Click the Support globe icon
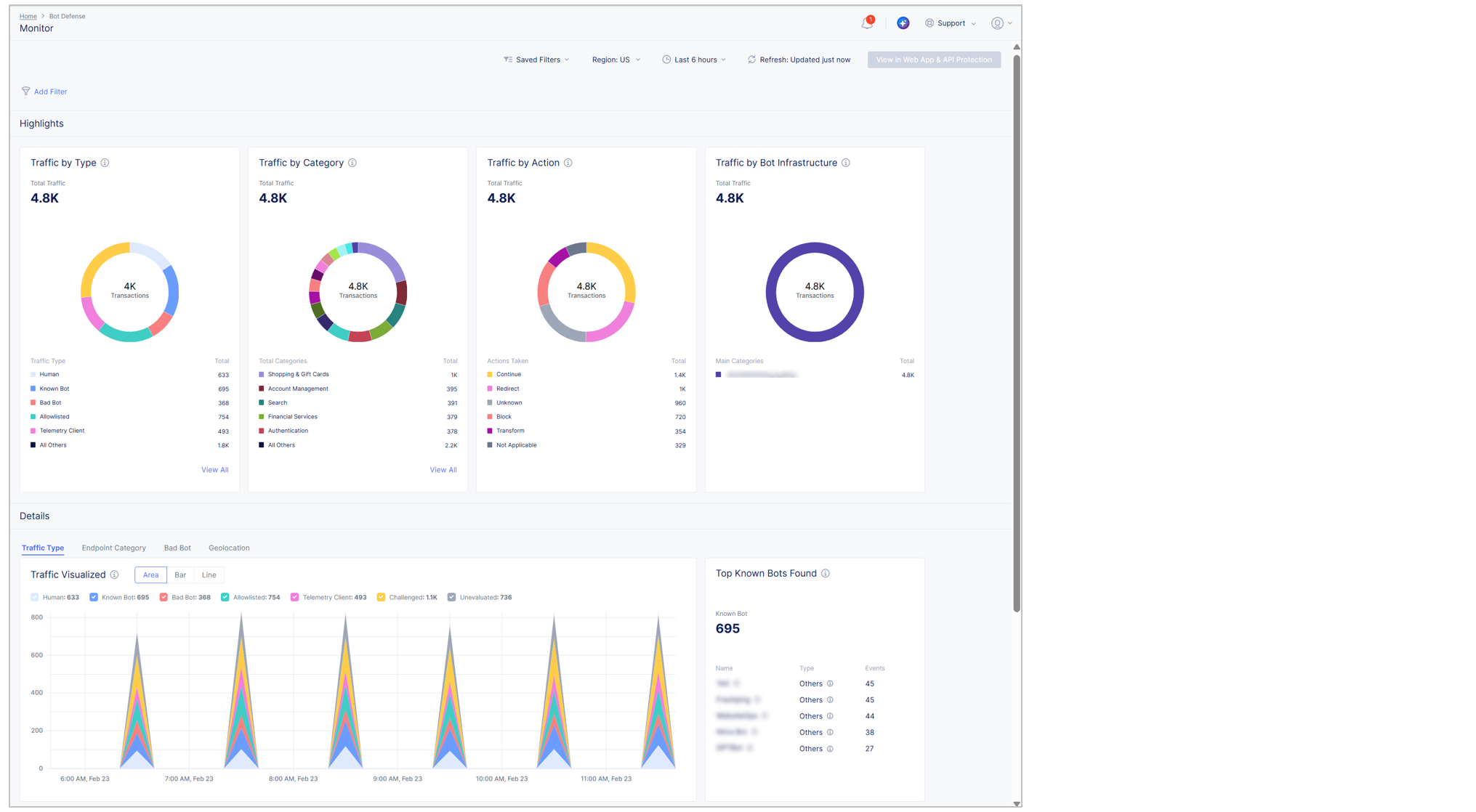1476x812 pixels. pos(929,23)
